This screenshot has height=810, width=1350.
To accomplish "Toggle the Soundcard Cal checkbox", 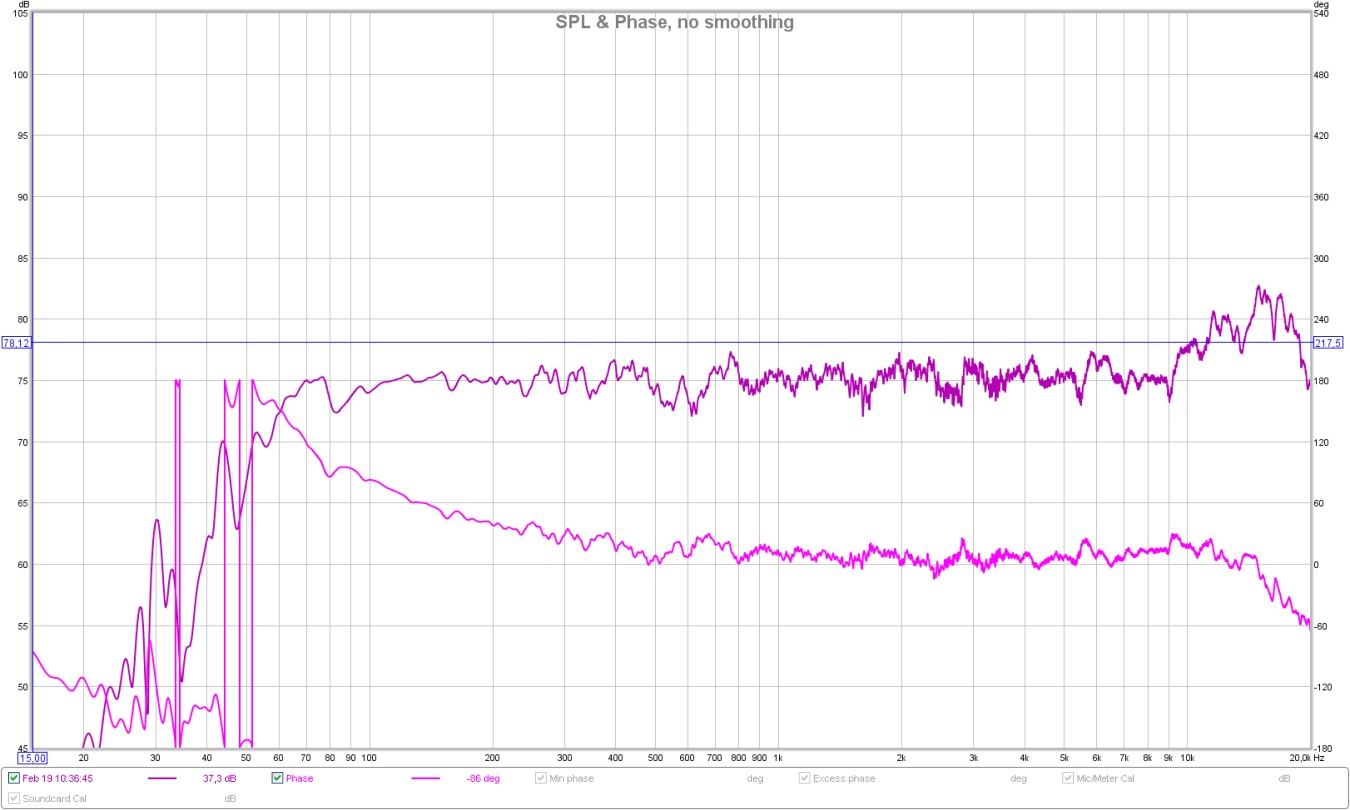I will pyautogui.click(x=14, y=798).
